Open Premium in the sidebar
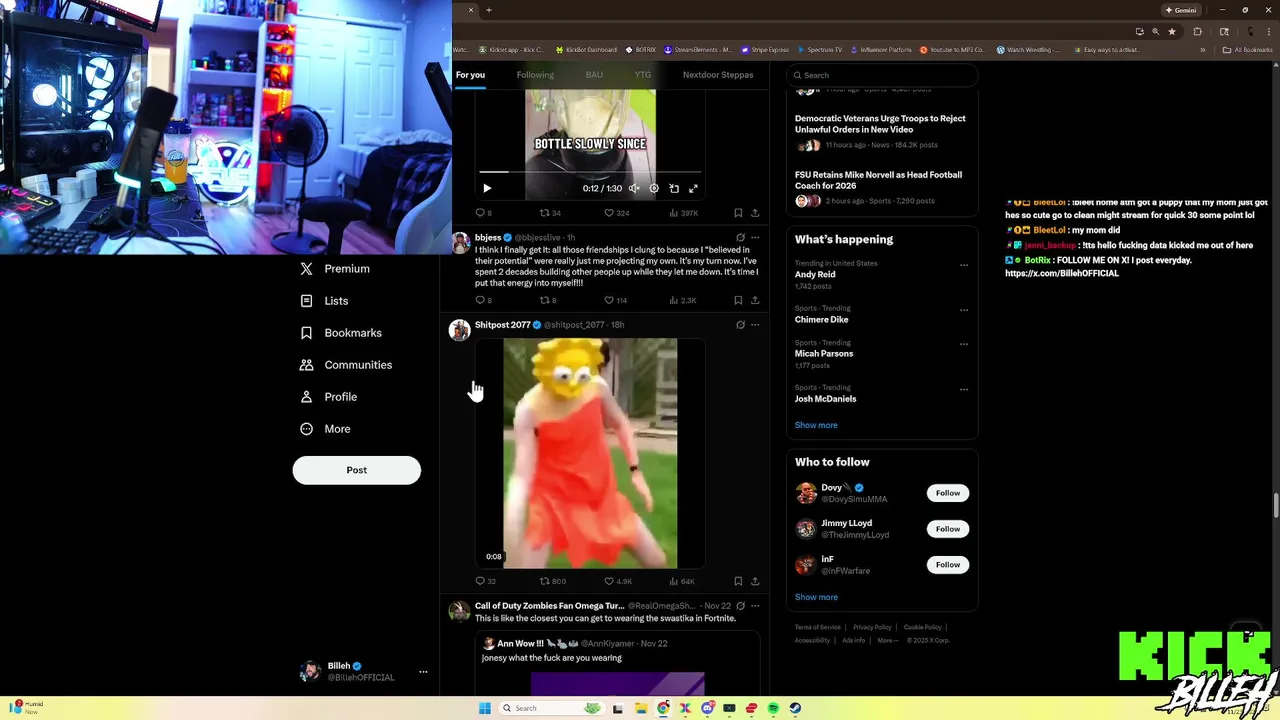1280x720 pixels. [x=335, y=269]
